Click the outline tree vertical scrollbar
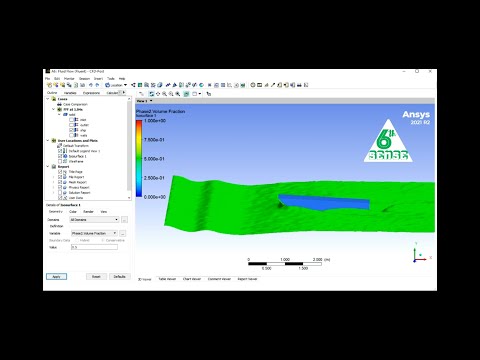The width and height of the screenshot is (480, 360). [129, 147]
